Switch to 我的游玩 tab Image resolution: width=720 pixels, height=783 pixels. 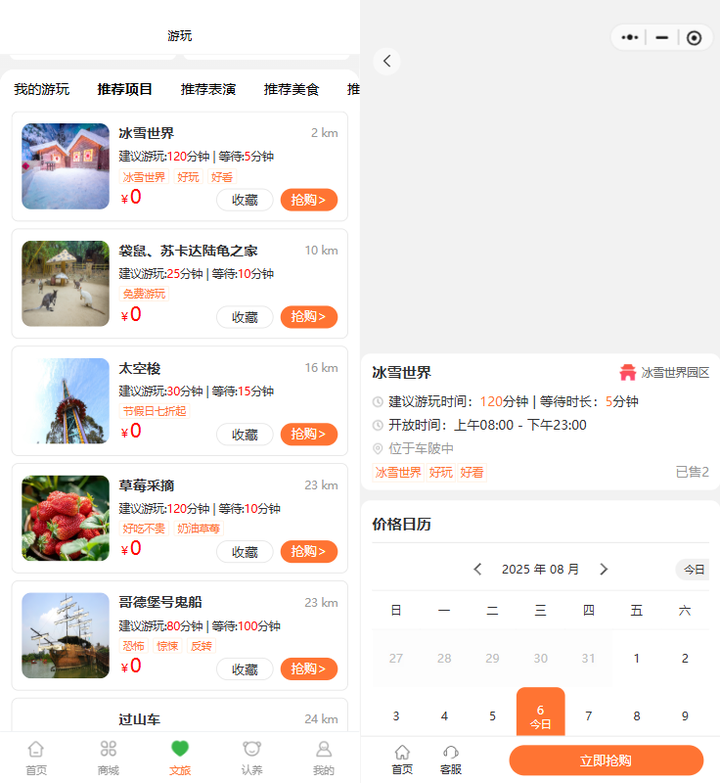(41, 89)
